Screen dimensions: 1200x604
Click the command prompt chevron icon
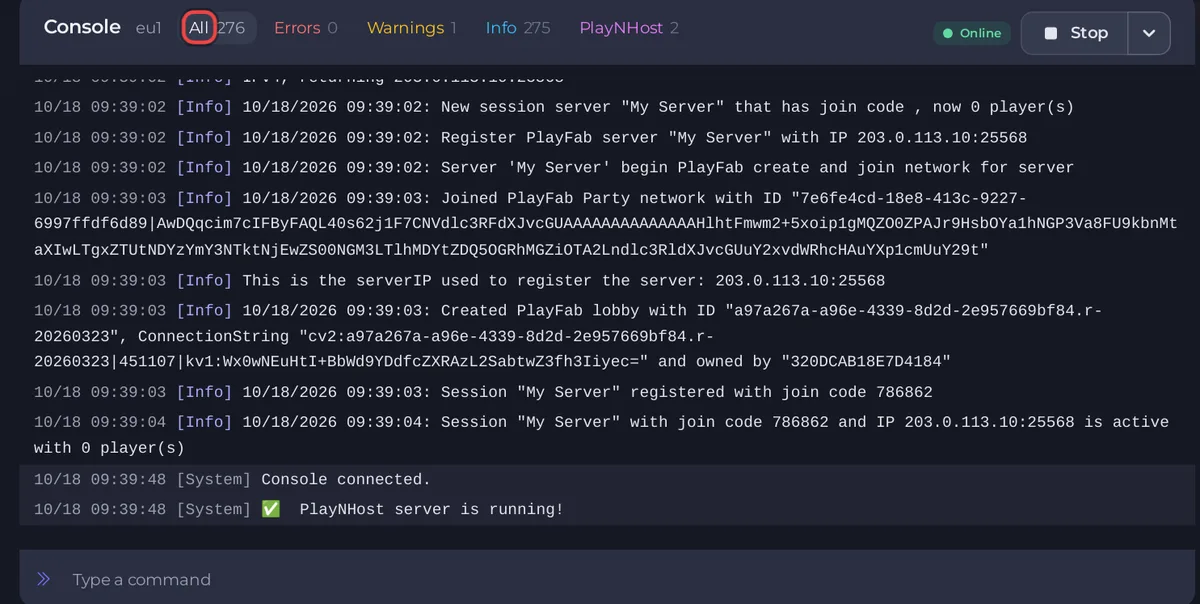[x=43, y=579]
